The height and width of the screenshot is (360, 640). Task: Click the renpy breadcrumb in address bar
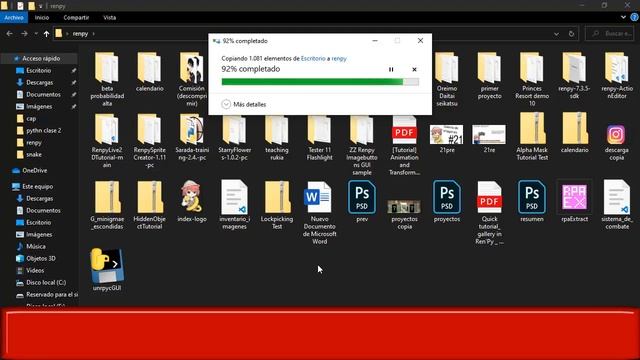tap(80, 33)
